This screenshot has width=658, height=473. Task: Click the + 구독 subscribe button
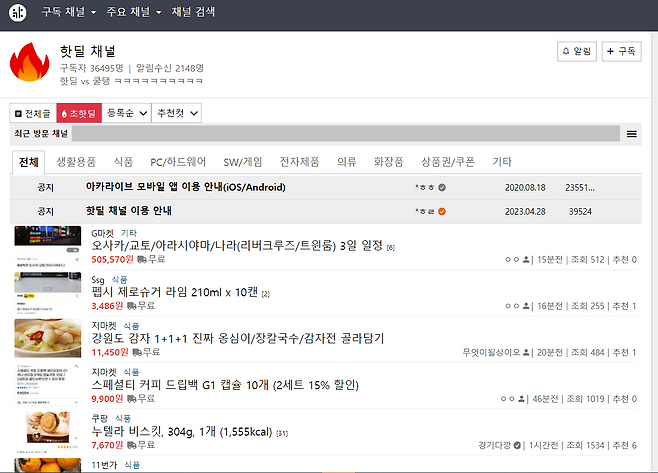[622, 52]
